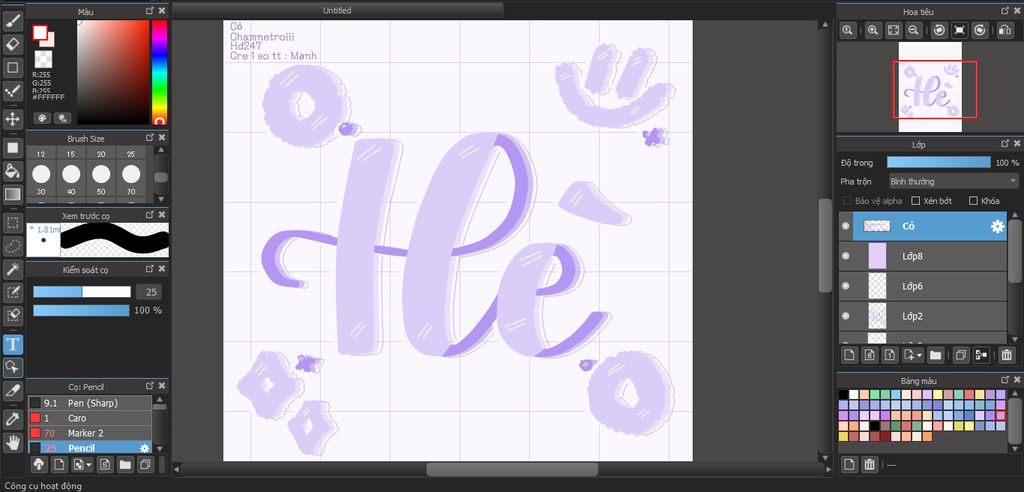
Task: Open the Pha trộn blend mode dropdown
Action: (x=953, y=181)
